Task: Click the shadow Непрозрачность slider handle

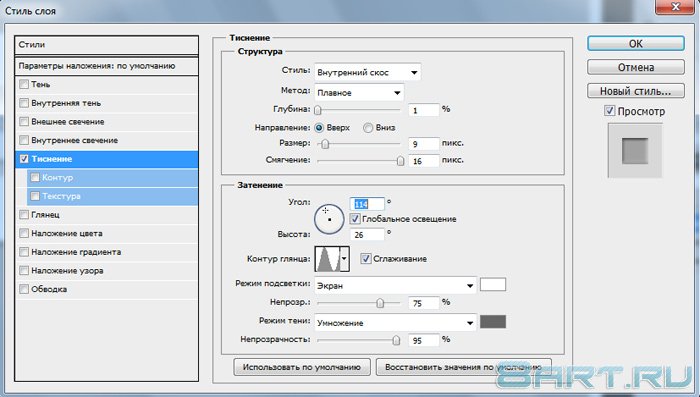Action: (396, 340)
